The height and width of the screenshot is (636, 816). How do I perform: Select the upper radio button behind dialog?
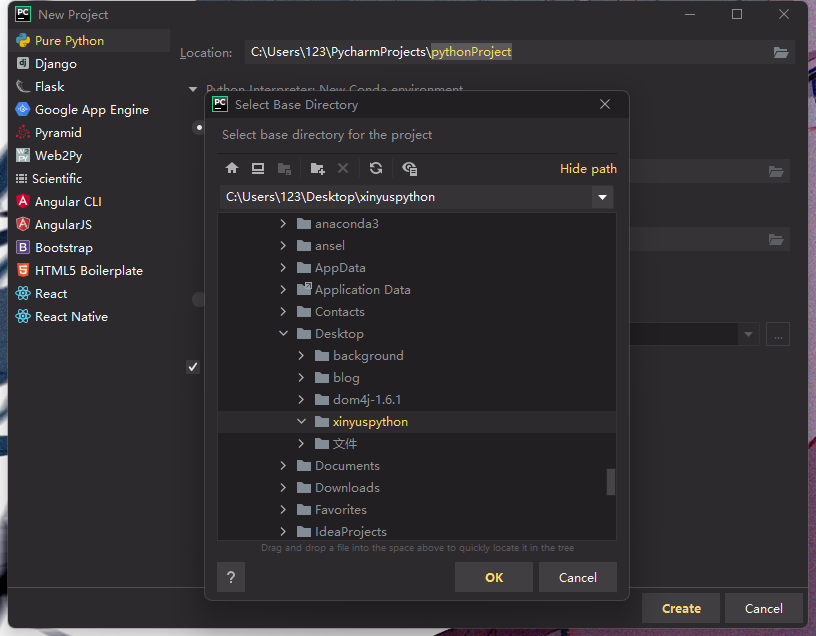pos(199,127)
